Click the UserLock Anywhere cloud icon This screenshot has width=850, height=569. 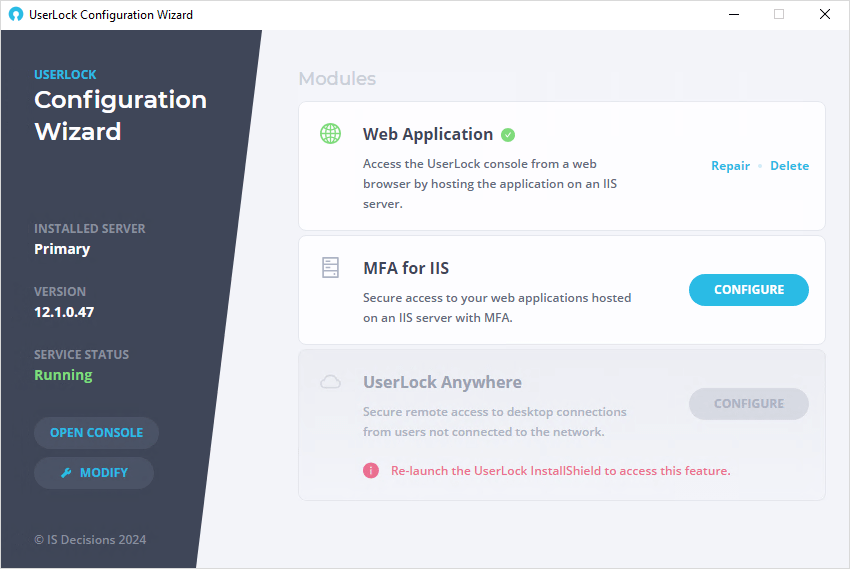tap(330, 382)
